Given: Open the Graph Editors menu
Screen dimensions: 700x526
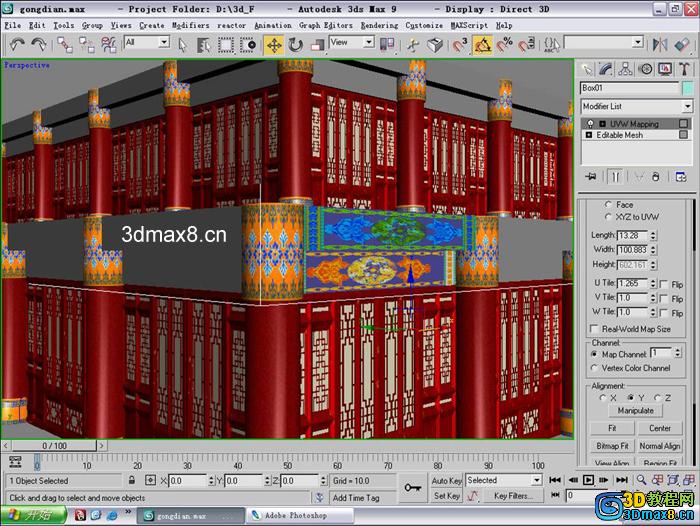Looking at the screenshot, I should (x=326, y=25).
